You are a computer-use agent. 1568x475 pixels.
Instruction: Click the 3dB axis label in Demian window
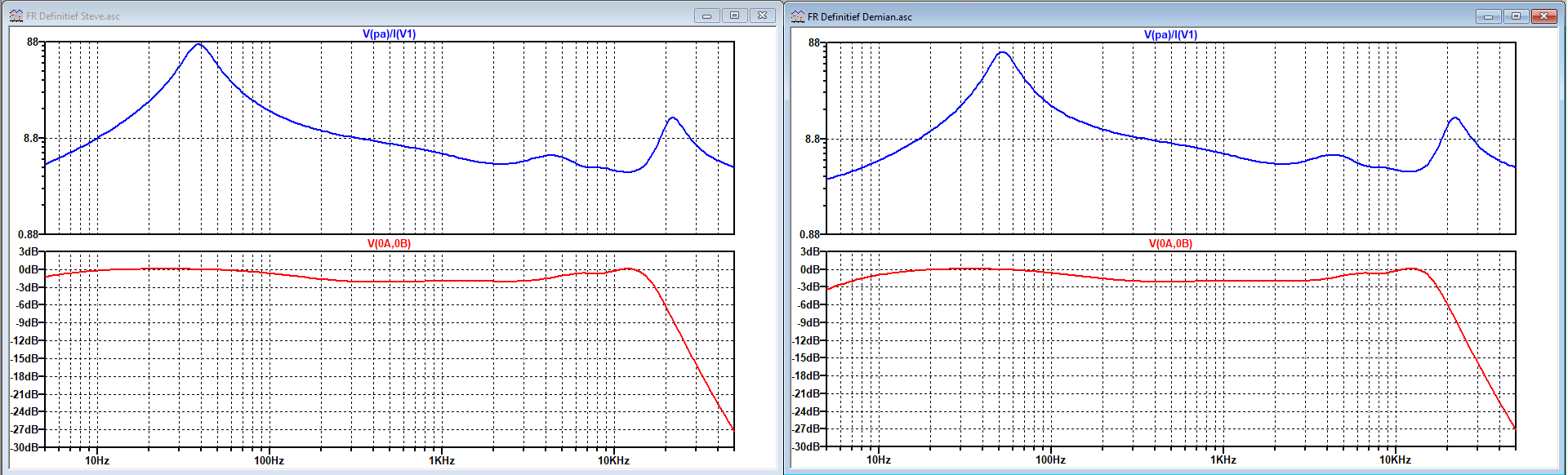pyautogui.click(x=810, y=251)
